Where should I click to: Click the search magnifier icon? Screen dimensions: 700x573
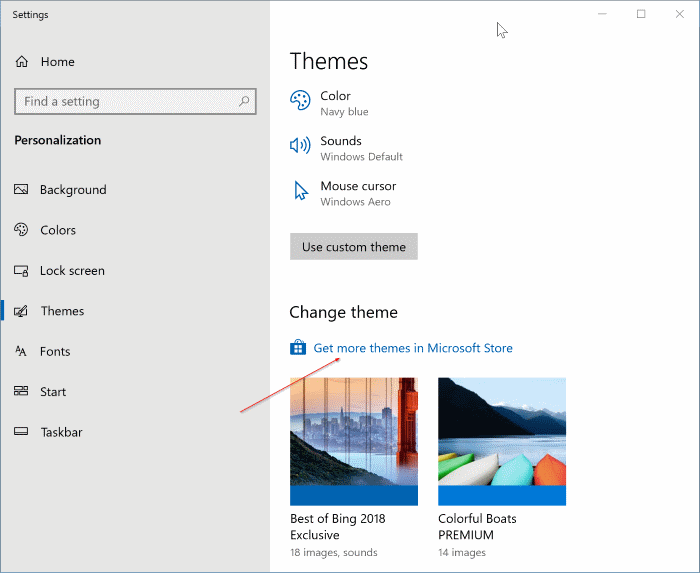tap(244, 101)
